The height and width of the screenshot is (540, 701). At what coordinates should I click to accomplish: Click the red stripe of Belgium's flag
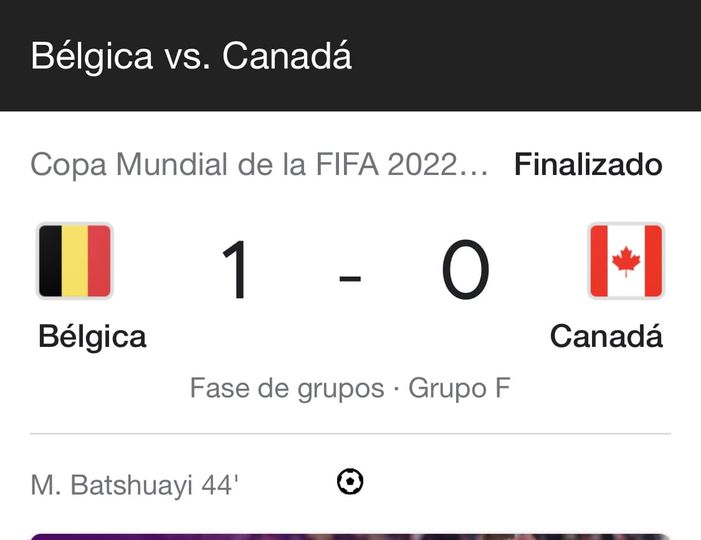[99, 261]
